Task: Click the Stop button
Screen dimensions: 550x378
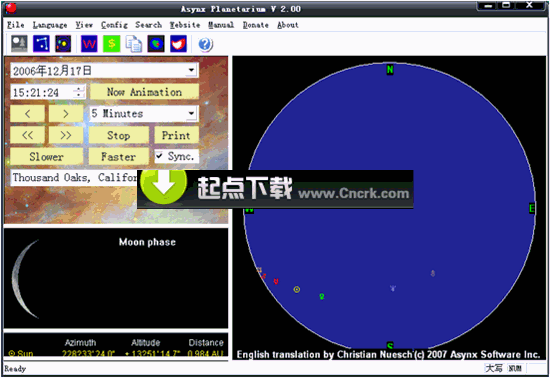Action: point(119,135)
